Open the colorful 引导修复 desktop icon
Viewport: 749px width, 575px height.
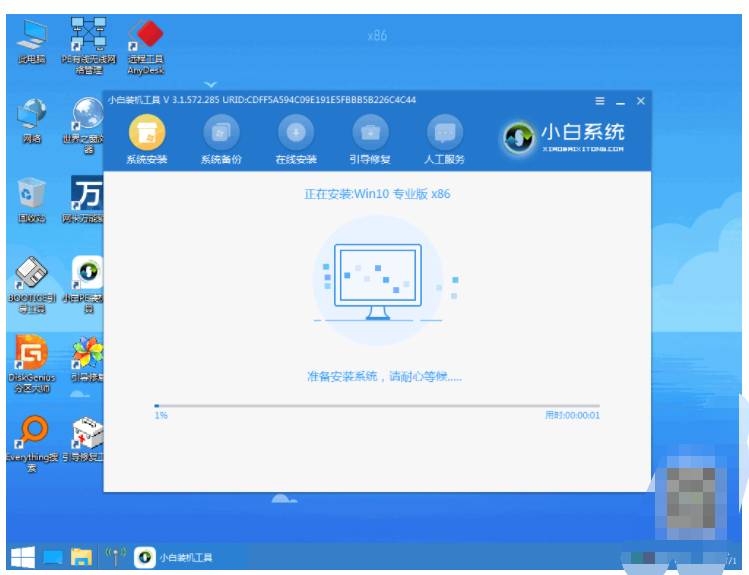pos(87,359)
